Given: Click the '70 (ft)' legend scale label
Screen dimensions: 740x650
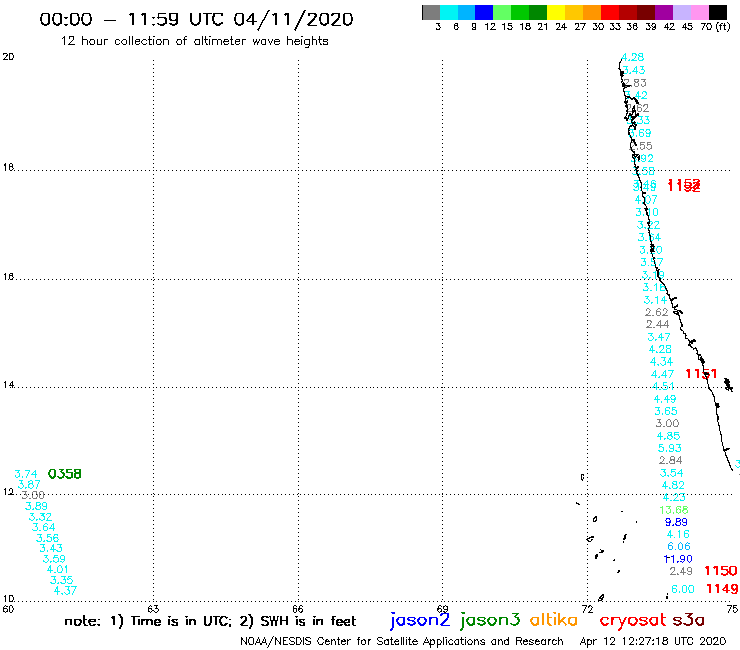Looking at the screenshot, I should 715,27.
